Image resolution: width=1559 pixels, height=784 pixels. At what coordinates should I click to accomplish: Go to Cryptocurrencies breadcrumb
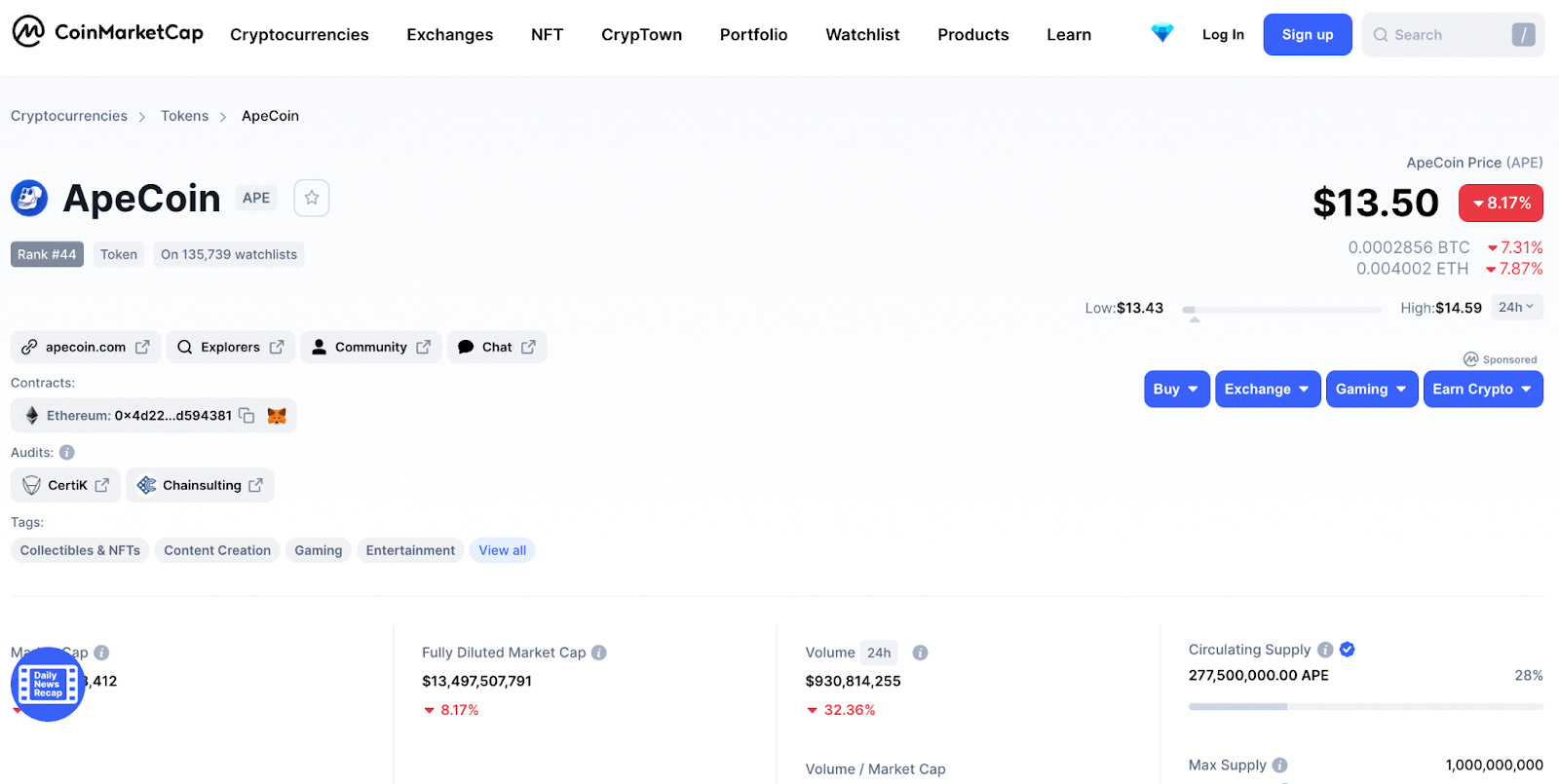pyautogui.click(x=69, y=116)
